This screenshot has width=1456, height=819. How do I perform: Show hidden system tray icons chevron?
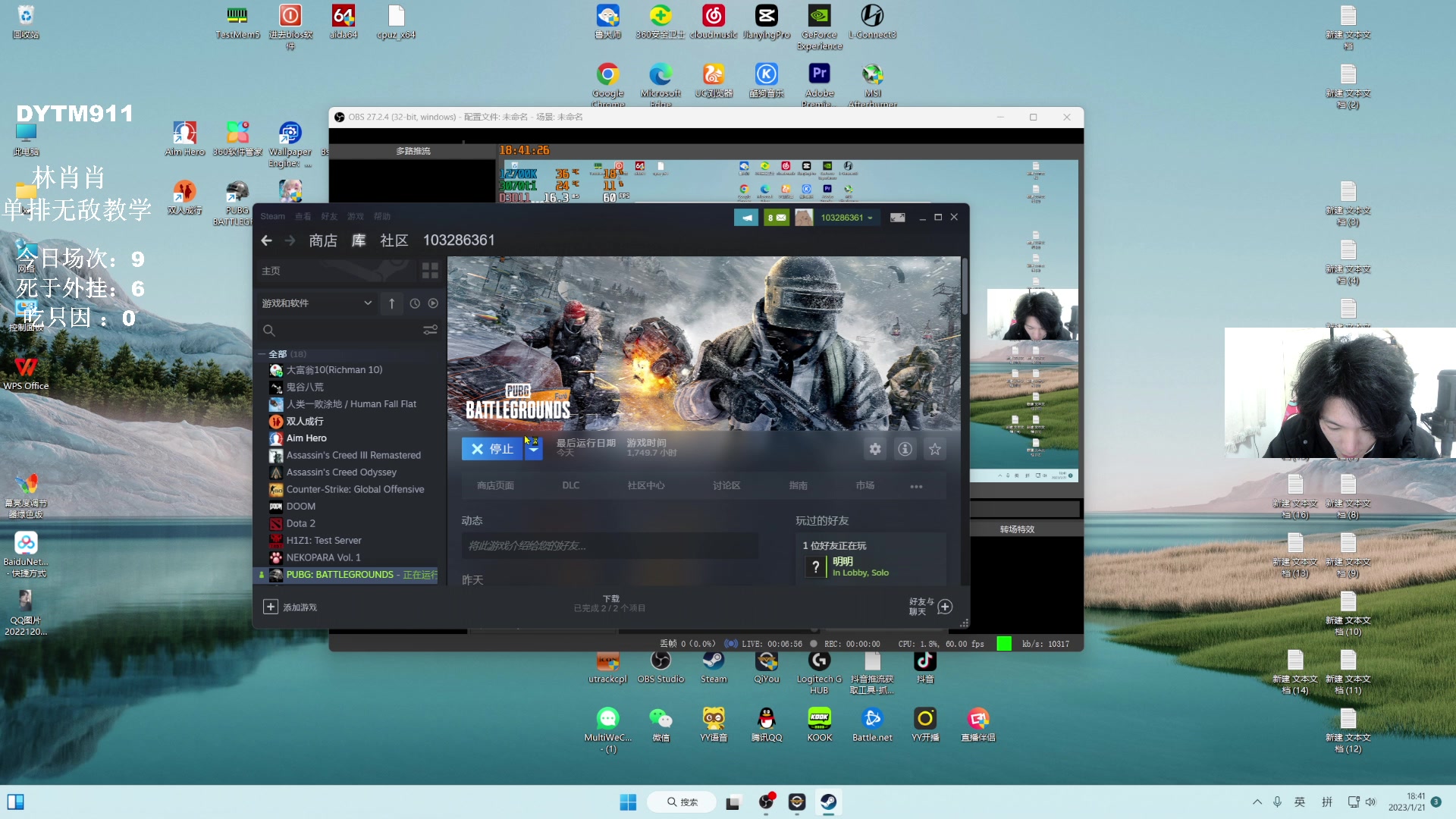1257,802
